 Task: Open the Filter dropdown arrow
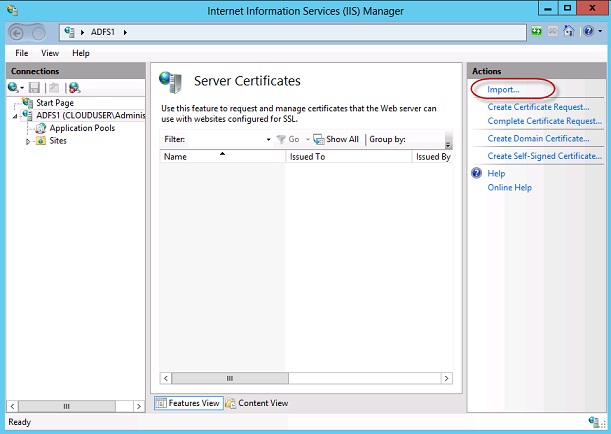[x=268, y=139]
